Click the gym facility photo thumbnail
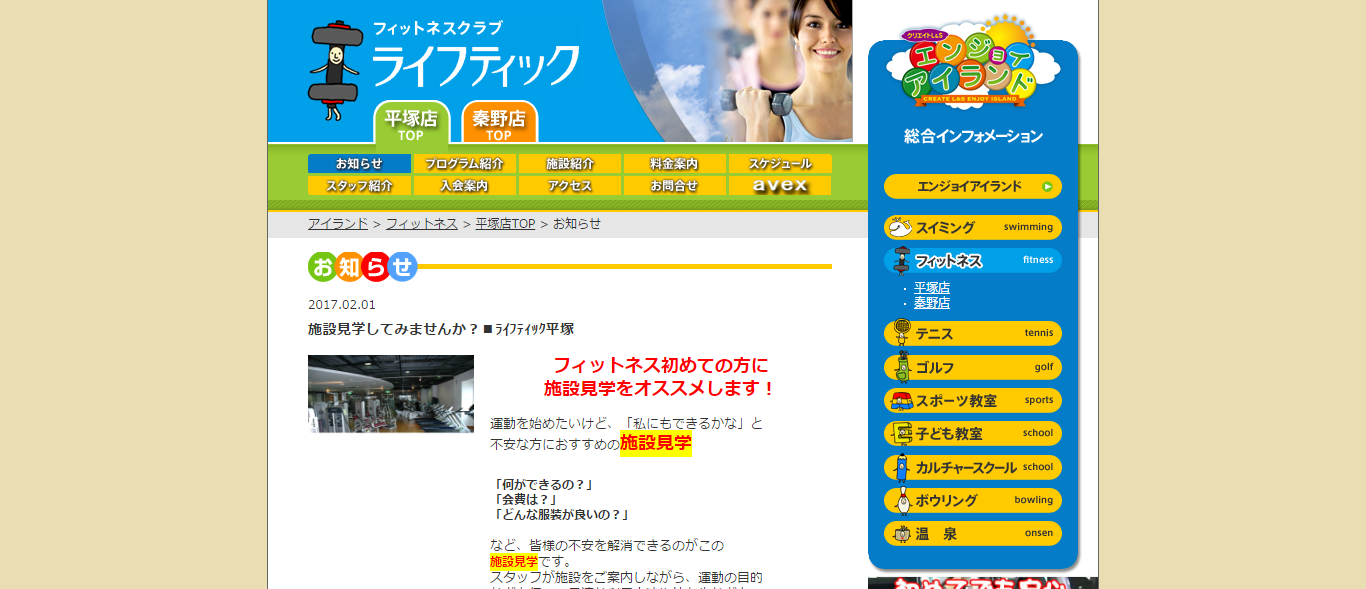This screenshot has width=1366, height=589. 391,394
